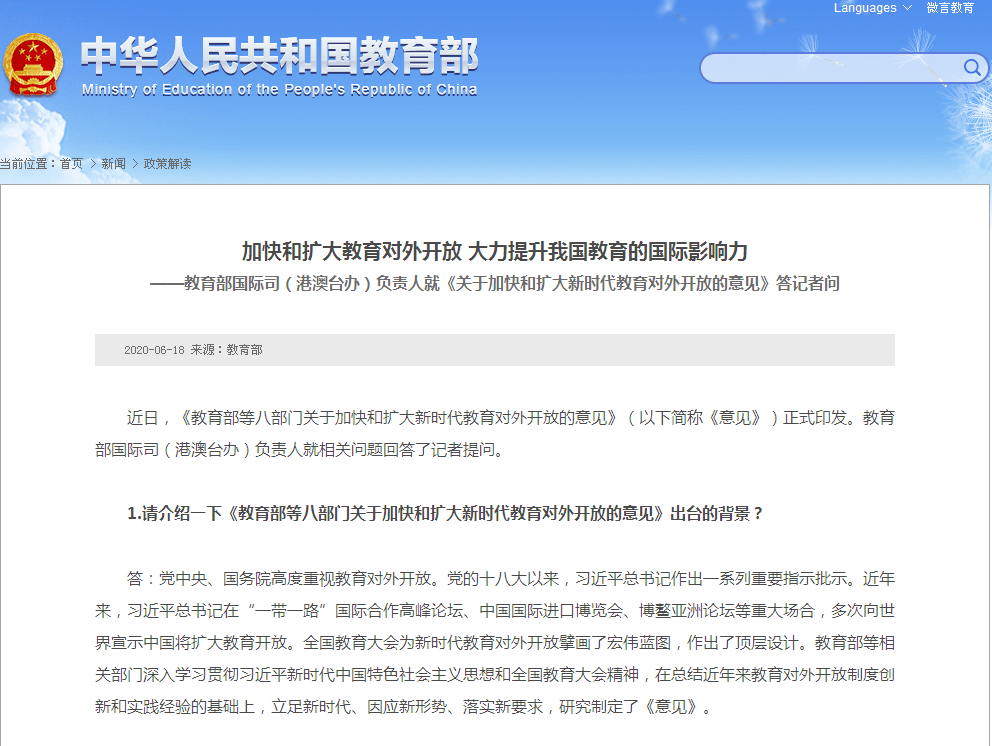992x746 pixels.
Task: Click the Languages chevron arrow
Action: point(907,8)
